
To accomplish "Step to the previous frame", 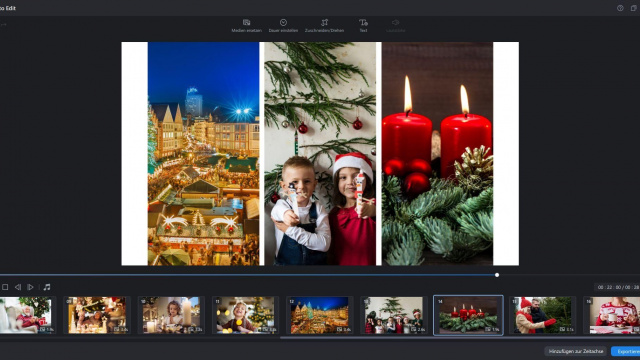I will point(18,287).
